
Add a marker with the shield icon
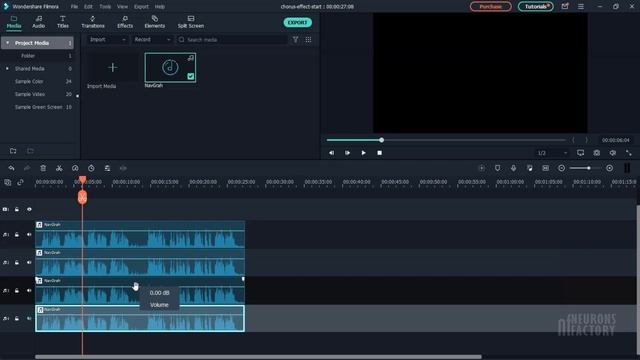[x=498, y=168]
